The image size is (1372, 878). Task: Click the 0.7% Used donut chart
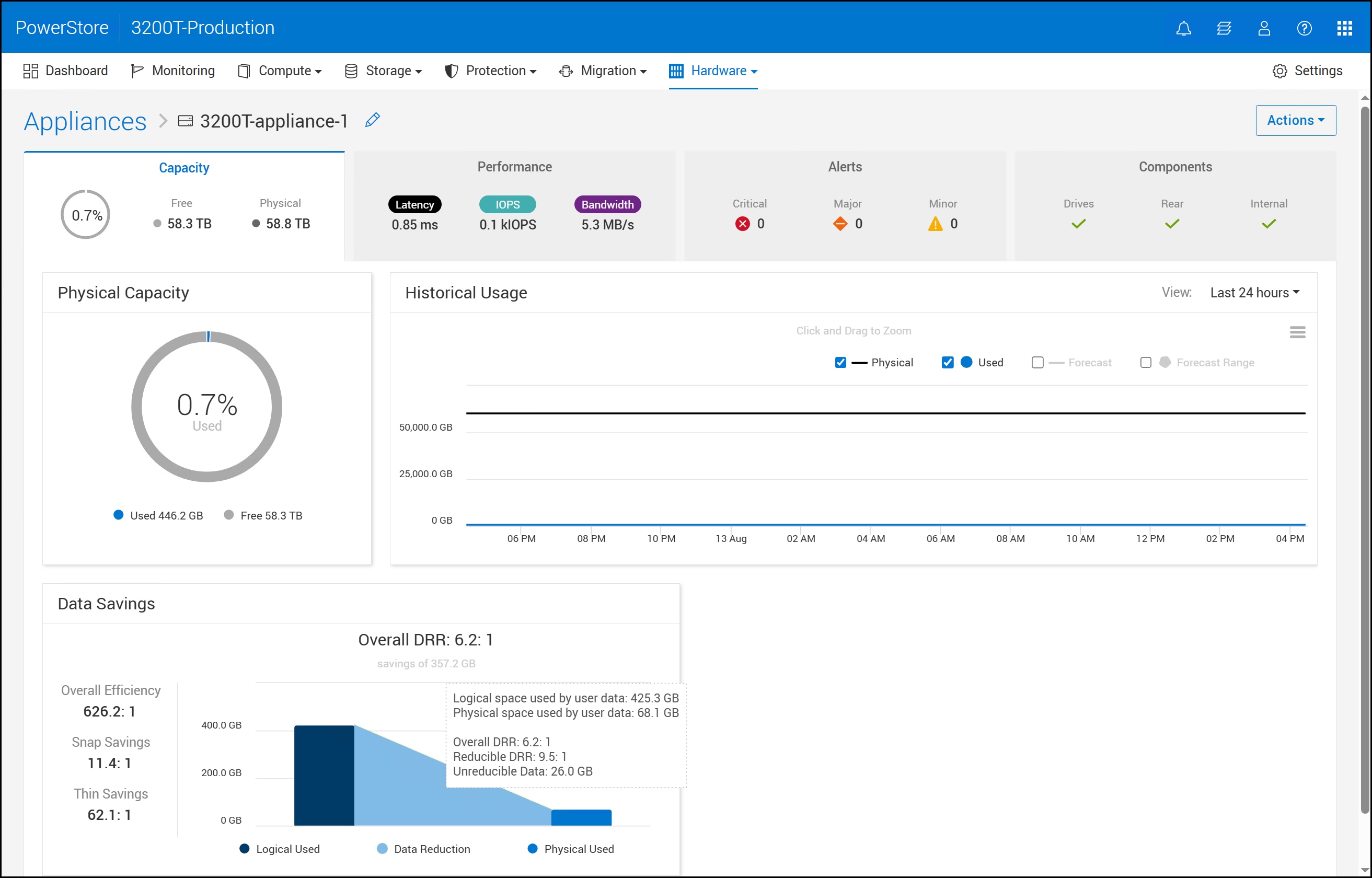(206, 407)
